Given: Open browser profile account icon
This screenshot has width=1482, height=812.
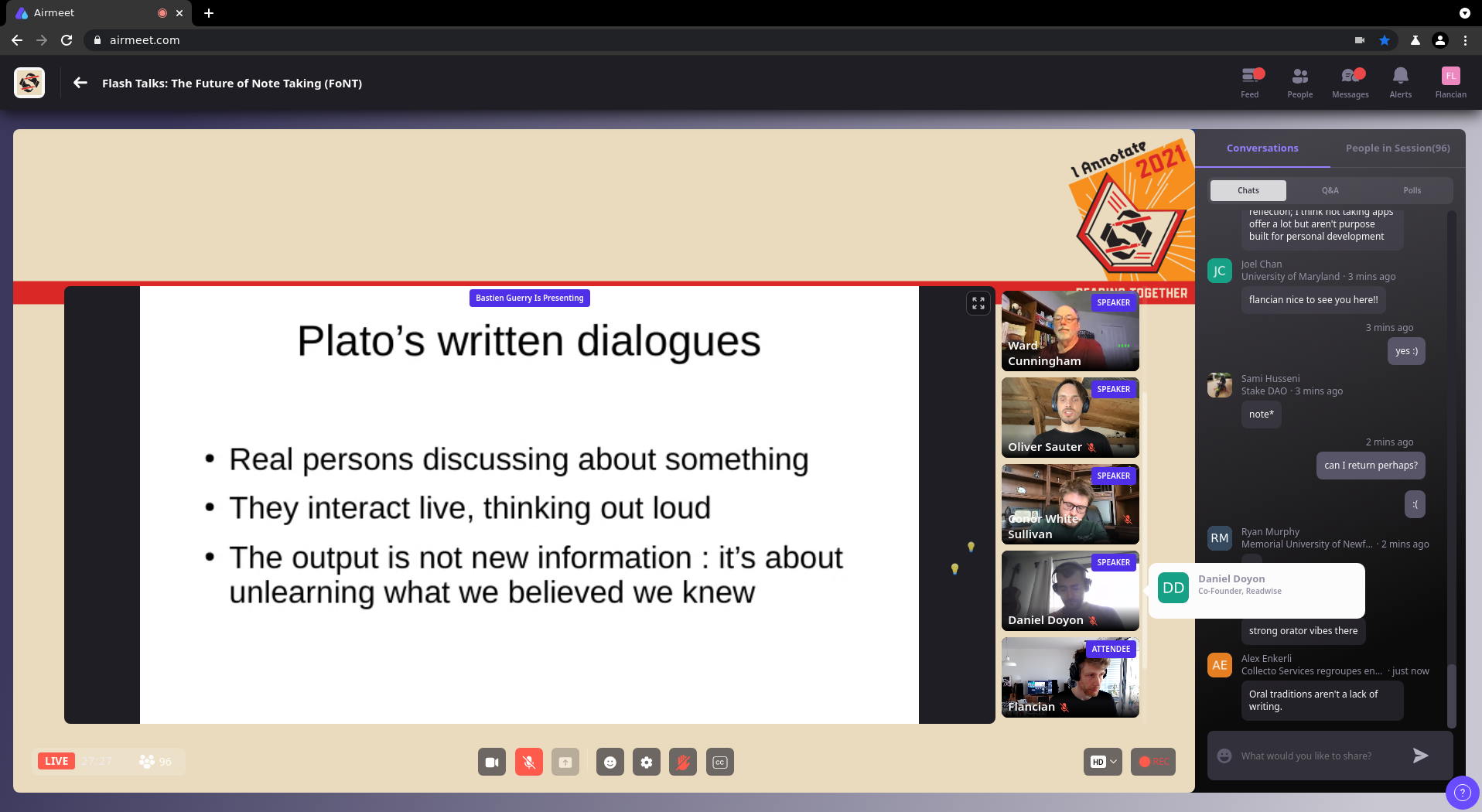Looking at the screenshot, I should pyautogui.click(x=1440, y=40).
